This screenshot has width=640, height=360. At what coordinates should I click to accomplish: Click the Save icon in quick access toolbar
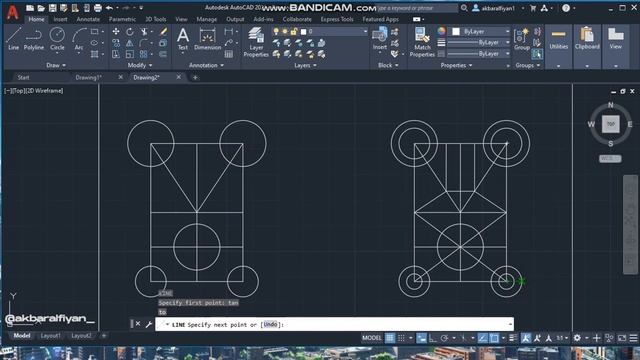click(x=53, y=8)
